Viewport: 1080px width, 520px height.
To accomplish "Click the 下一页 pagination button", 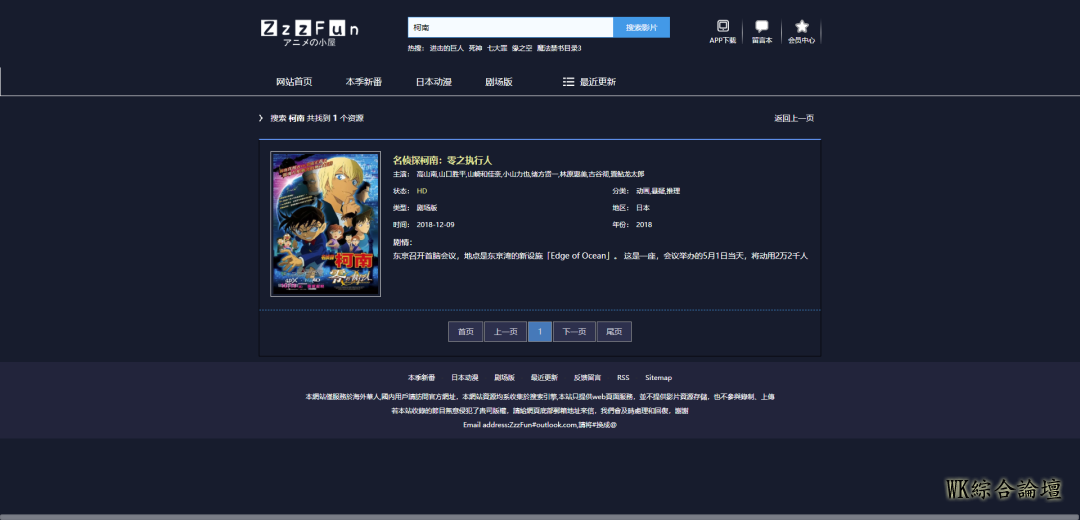I will [x=574, y=332].
